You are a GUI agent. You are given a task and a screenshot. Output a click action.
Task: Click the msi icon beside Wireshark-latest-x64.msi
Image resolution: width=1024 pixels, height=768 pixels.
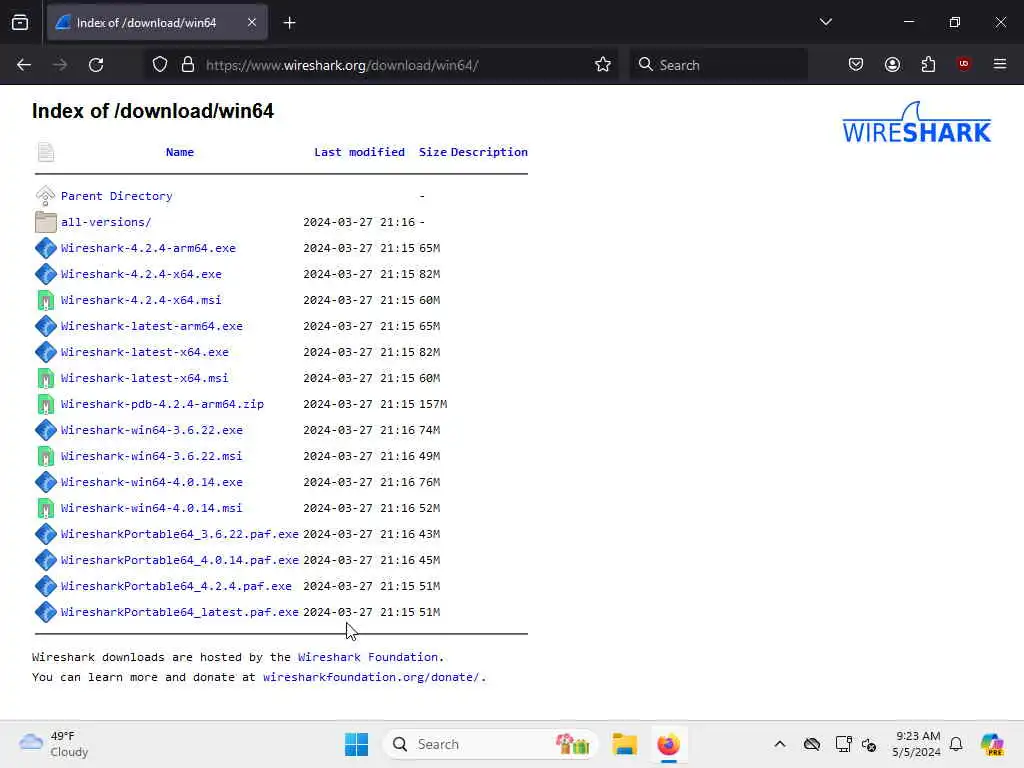tap(46, 378)
